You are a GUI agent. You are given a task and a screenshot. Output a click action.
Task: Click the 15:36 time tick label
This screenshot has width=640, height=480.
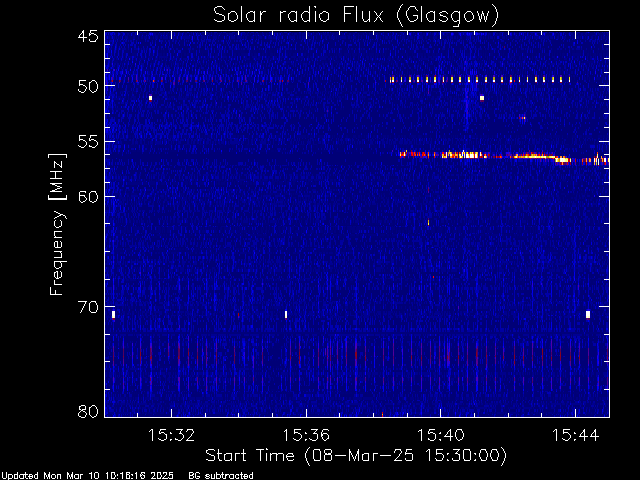pyautogui.click(x=306, y=436)
